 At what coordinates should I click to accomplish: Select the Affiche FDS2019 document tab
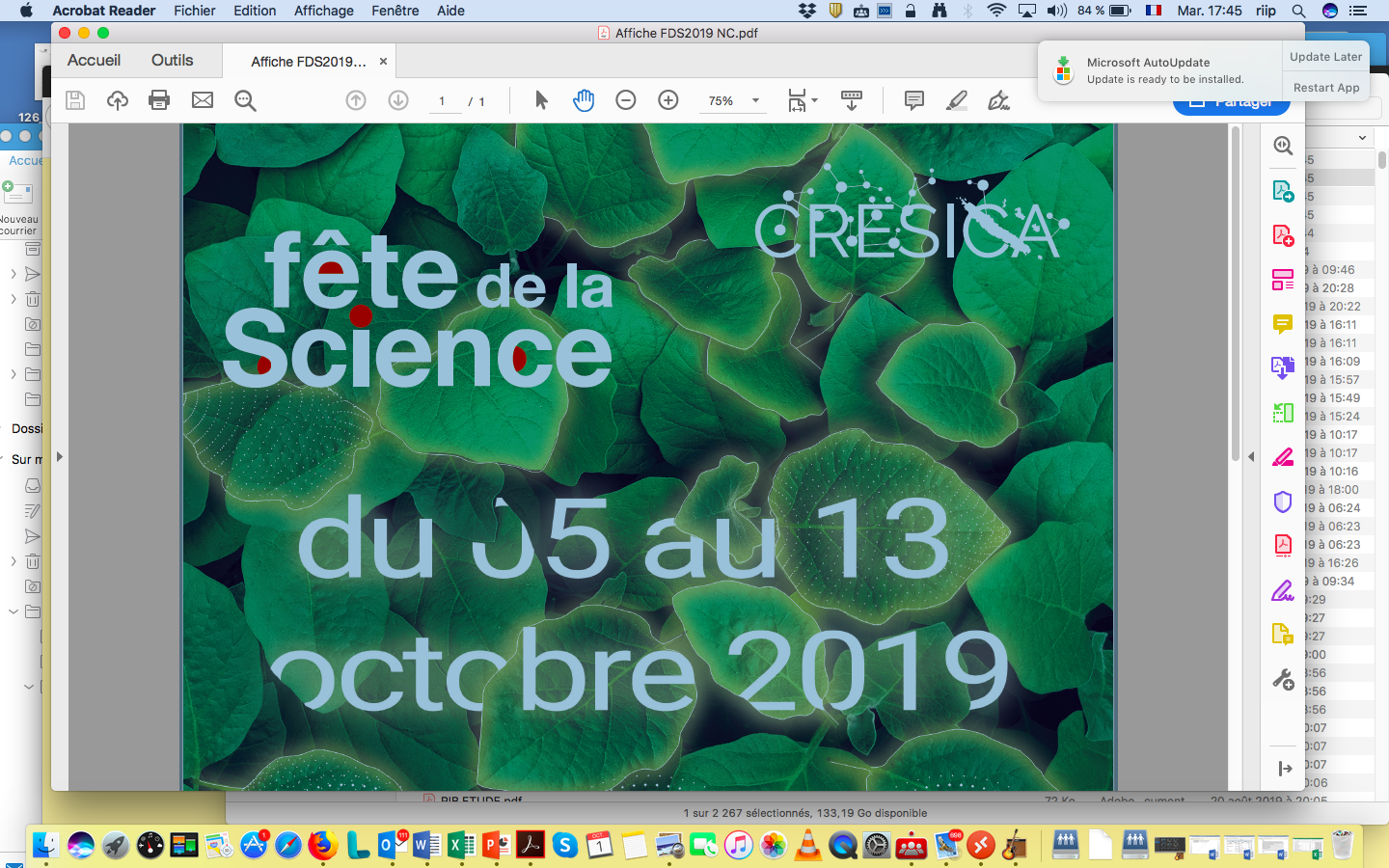tap(309, 61)
